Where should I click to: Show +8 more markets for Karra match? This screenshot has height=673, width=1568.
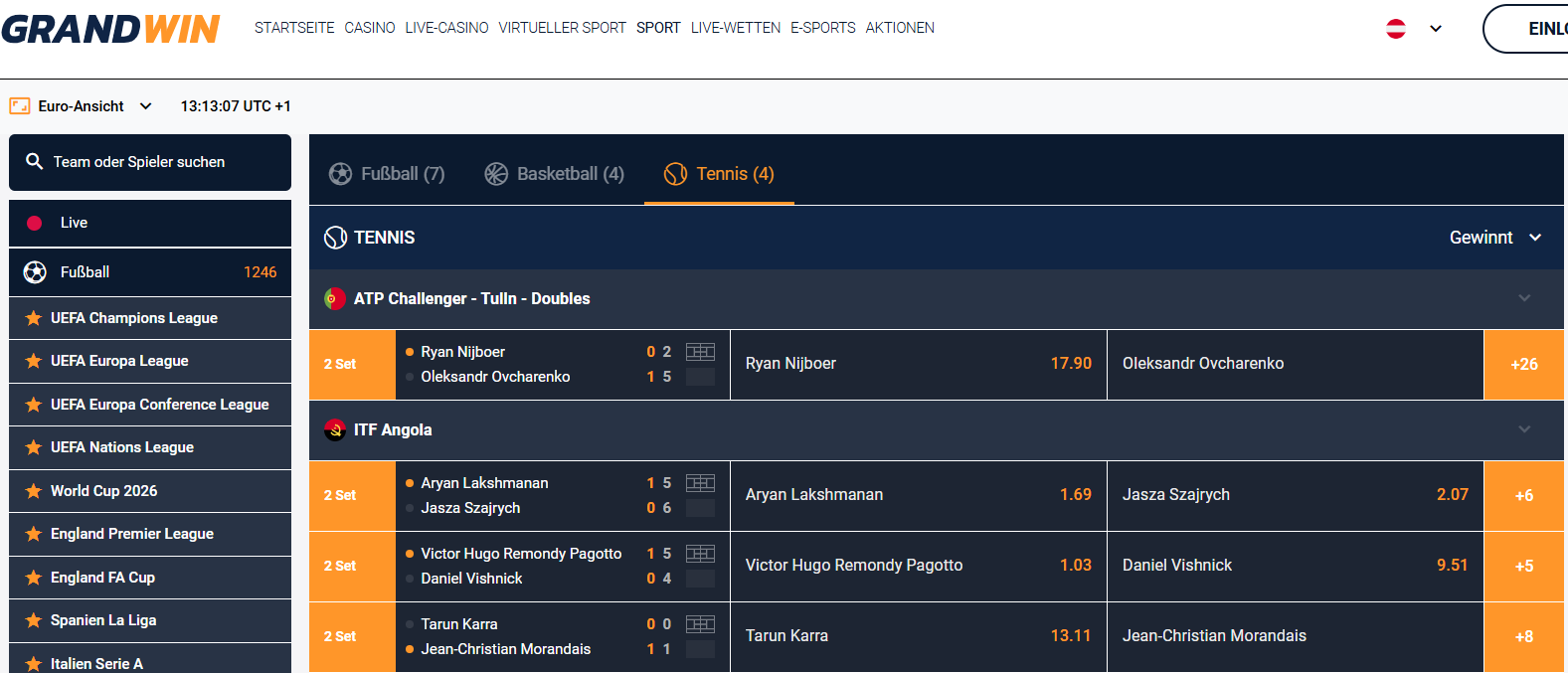[x=1524, y=636]
